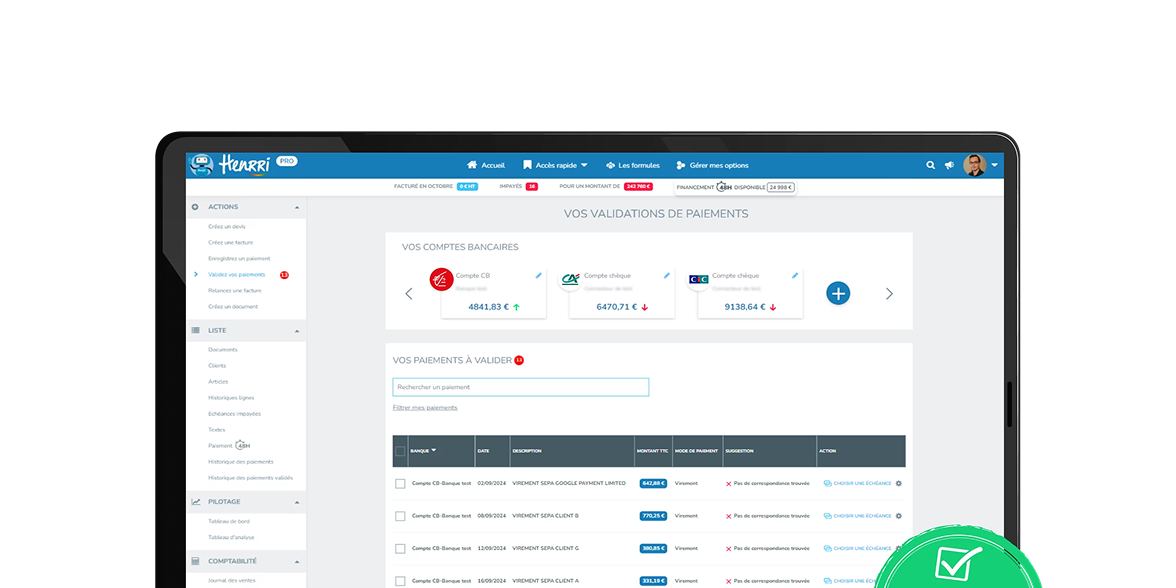
Task: Open Paiement 48H in sidebar
Action: (229, 446)
